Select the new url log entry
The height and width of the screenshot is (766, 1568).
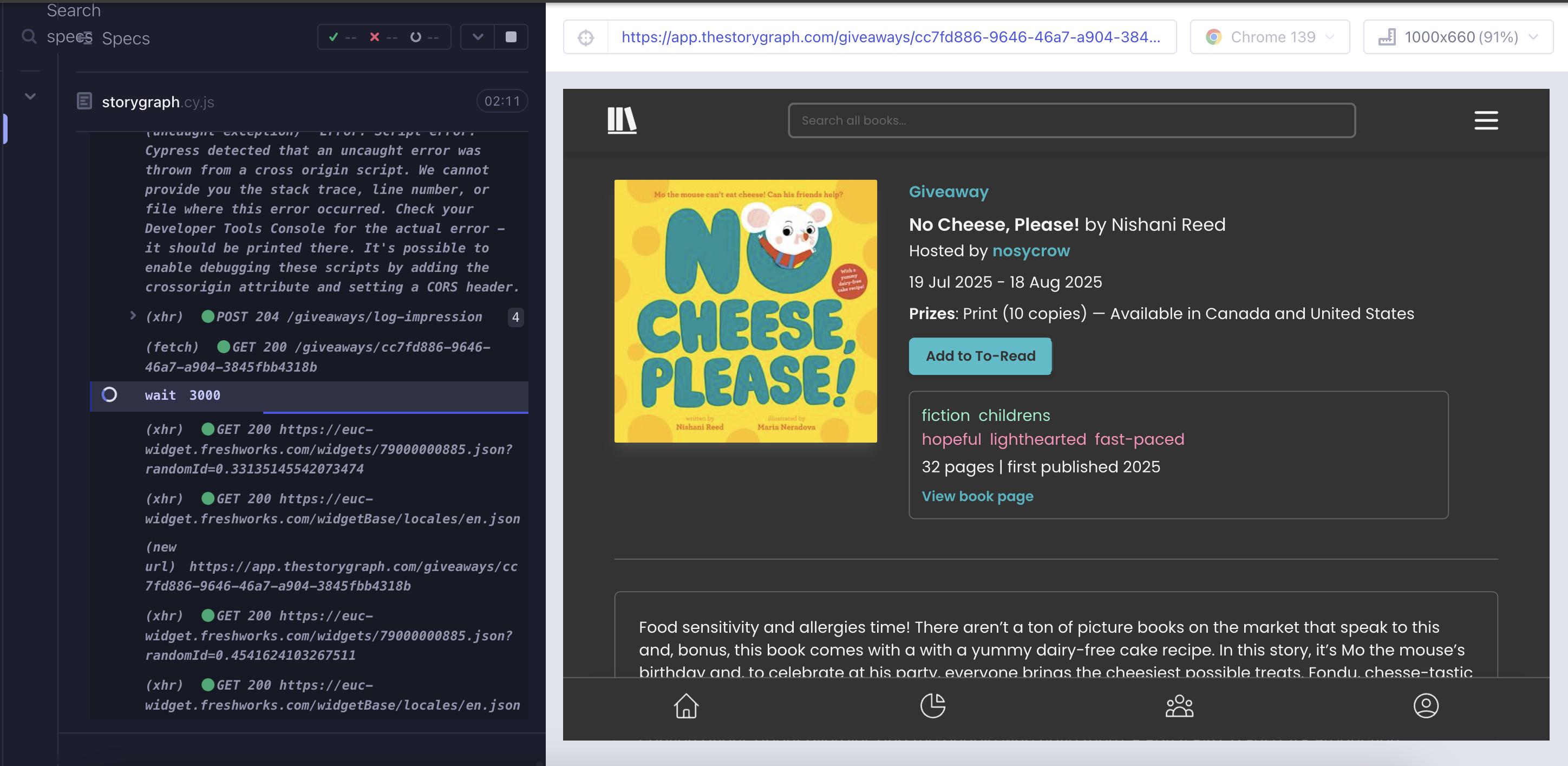click(309, 566)
